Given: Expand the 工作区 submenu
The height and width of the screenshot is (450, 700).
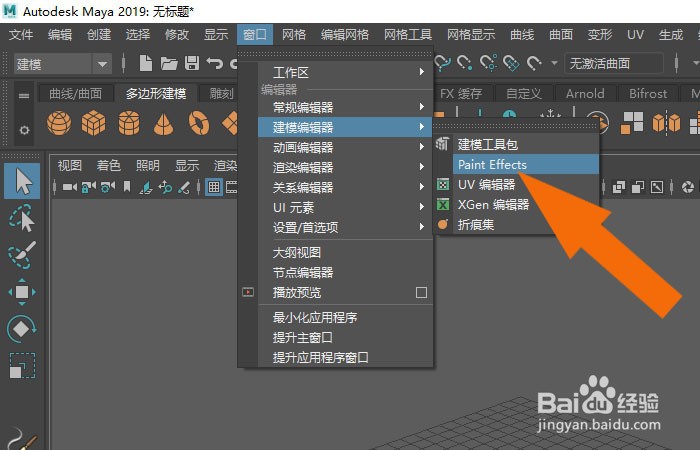Looking at the screenshot, I should click(x=346, y=72).
